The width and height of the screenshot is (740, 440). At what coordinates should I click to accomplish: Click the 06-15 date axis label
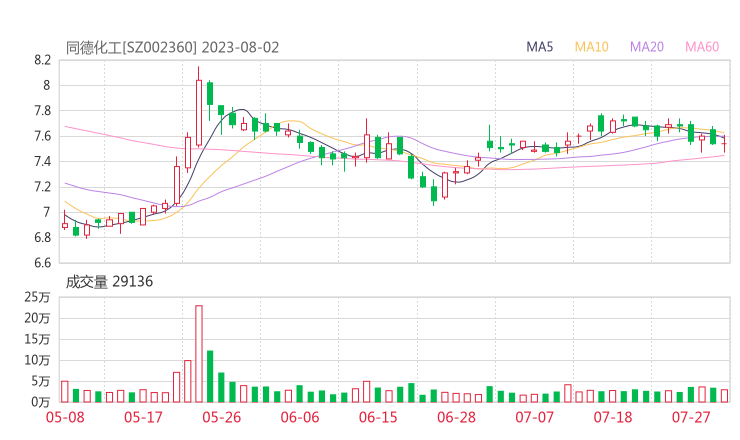(x=378, y=417)
